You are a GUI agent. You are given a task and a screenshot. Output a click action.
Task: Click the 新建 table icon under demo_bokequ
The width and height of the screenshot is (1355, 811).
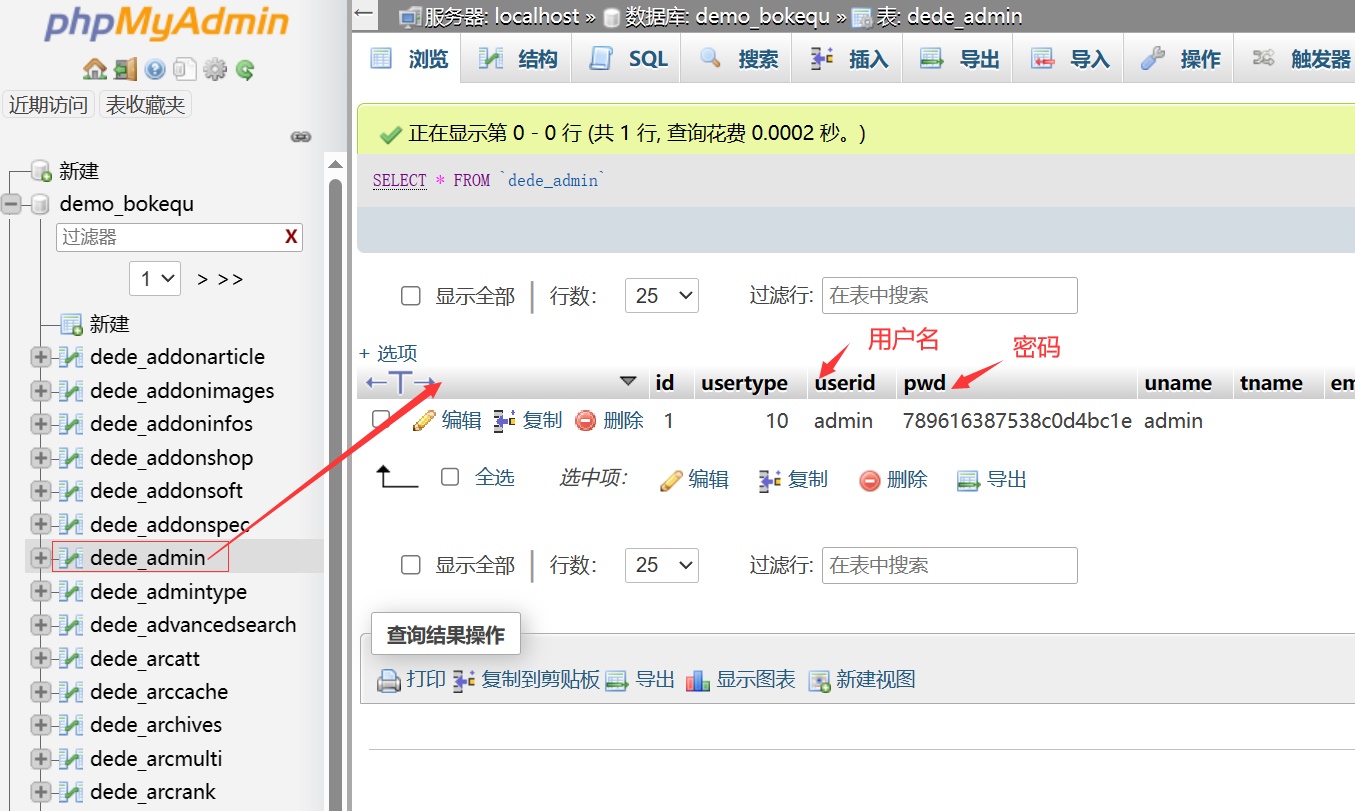(x=71, y=324)
